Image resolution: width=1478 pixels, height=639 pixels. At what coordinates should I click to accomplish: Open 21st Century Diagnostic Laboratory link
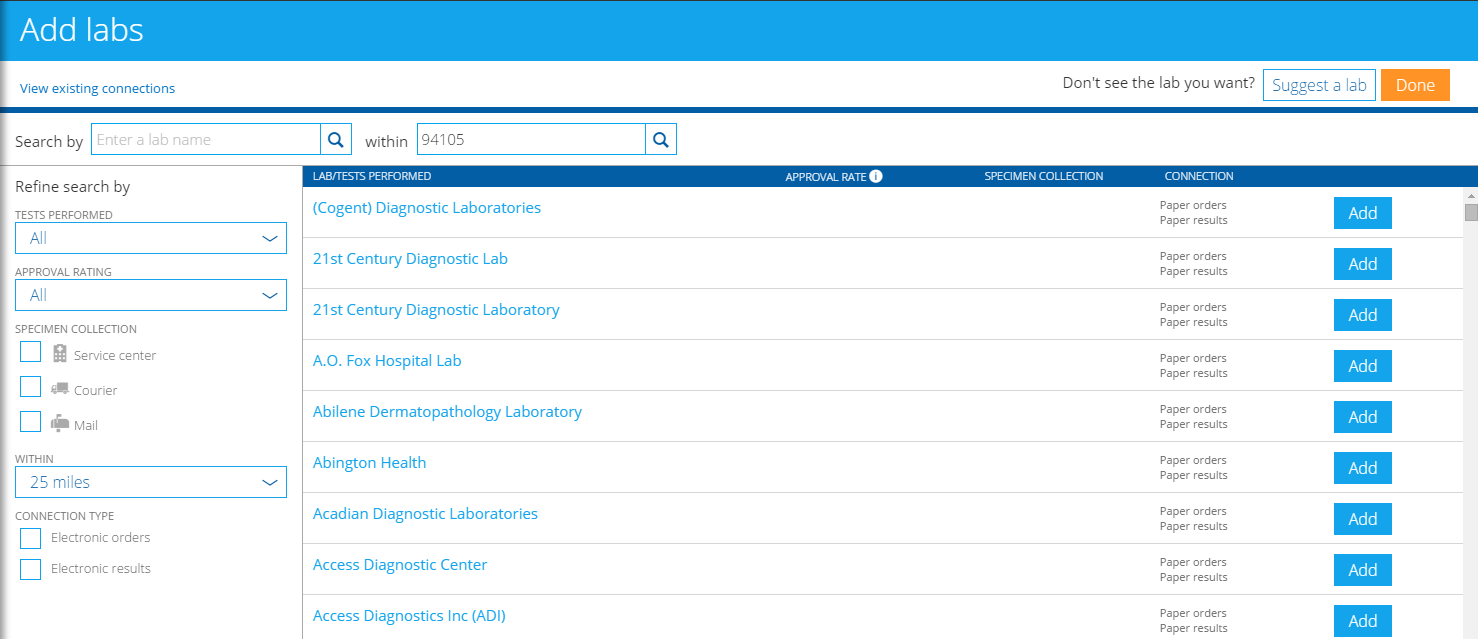(x=436, y=310)
